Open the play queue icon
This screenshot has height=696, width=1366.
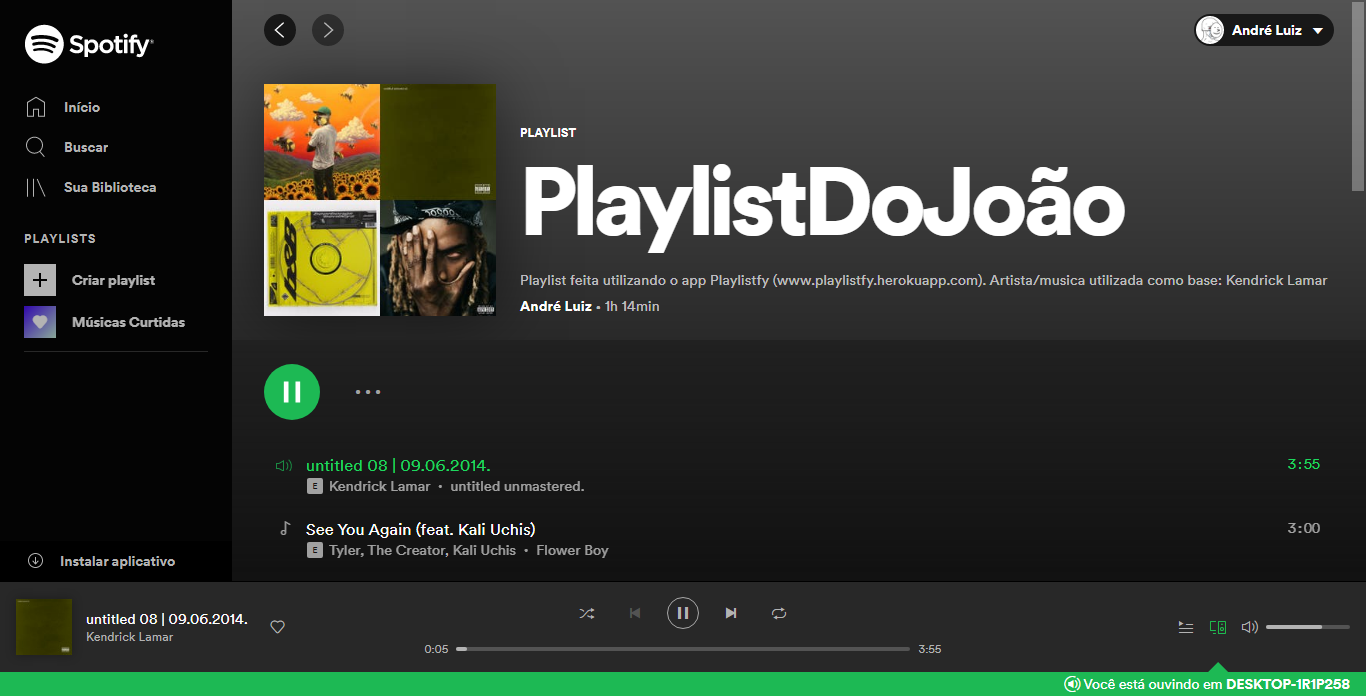(x=1186, y=627)
